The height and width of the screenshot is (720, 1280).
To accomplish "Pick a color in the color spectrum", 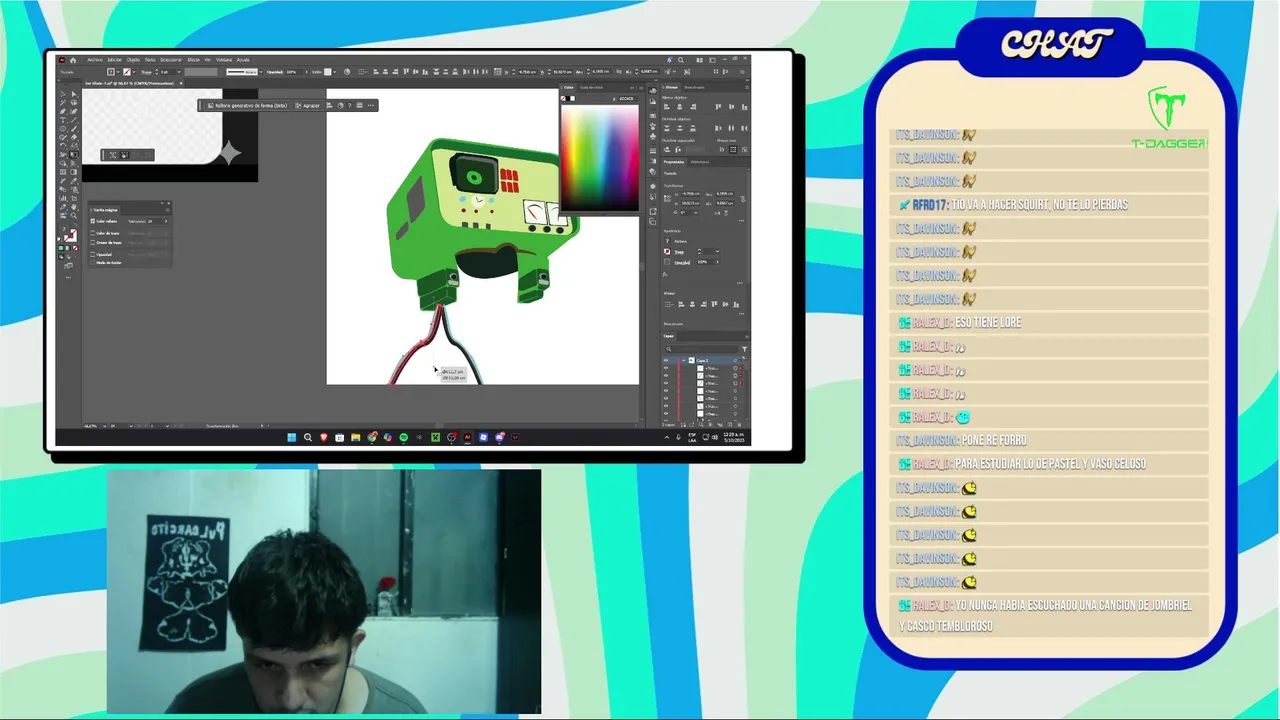I will point(600,158).
